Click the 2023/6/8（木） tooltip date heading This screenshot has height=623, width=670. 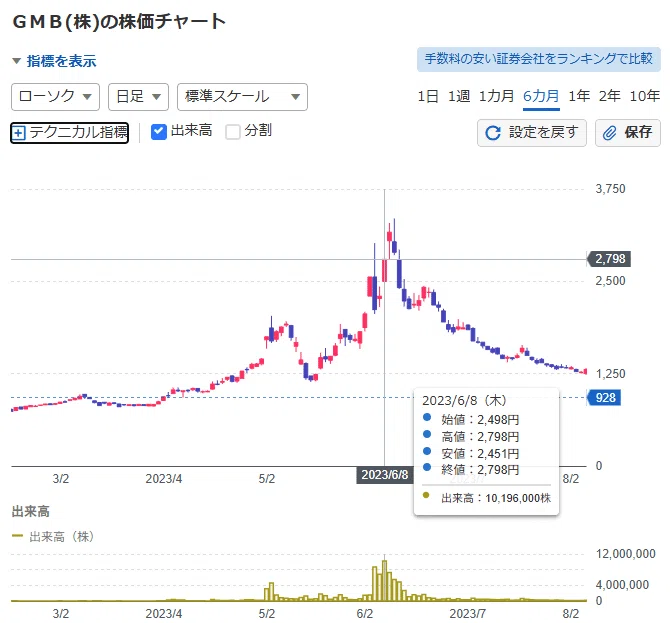[x=464, y=400]
